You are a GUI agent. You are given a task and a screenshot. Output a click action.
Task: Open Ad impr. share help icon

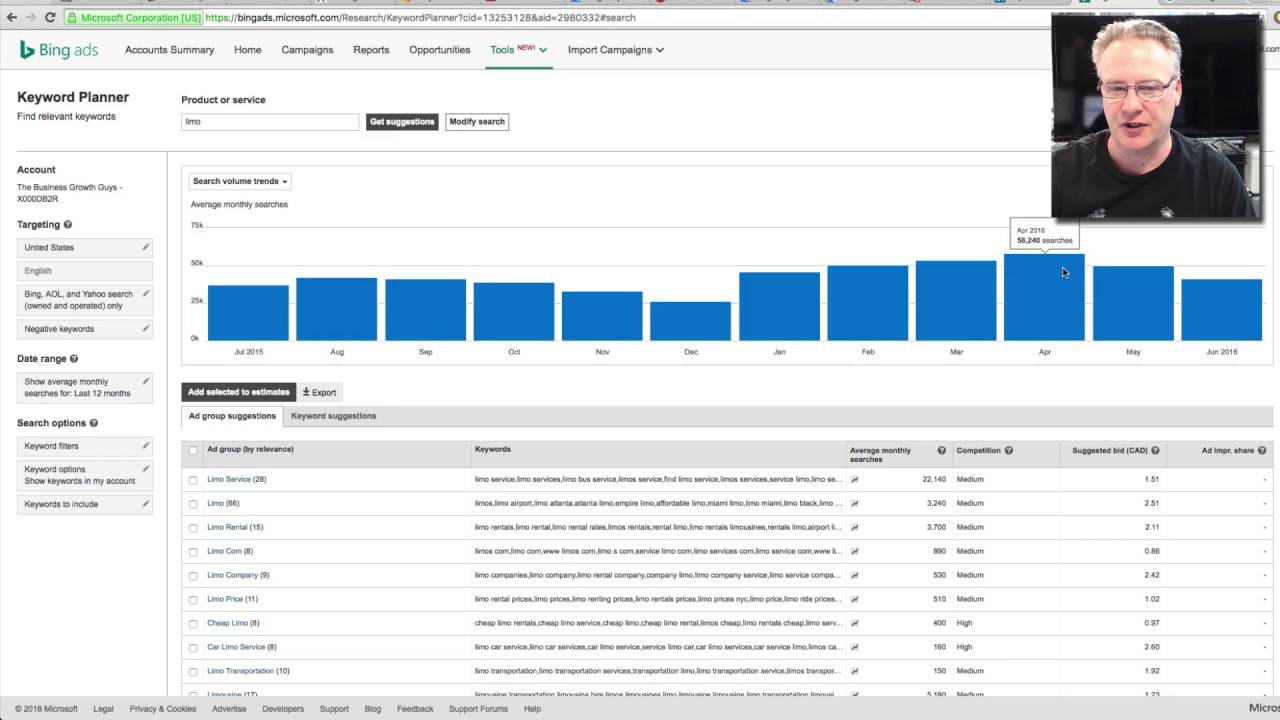coord(1262,450)
